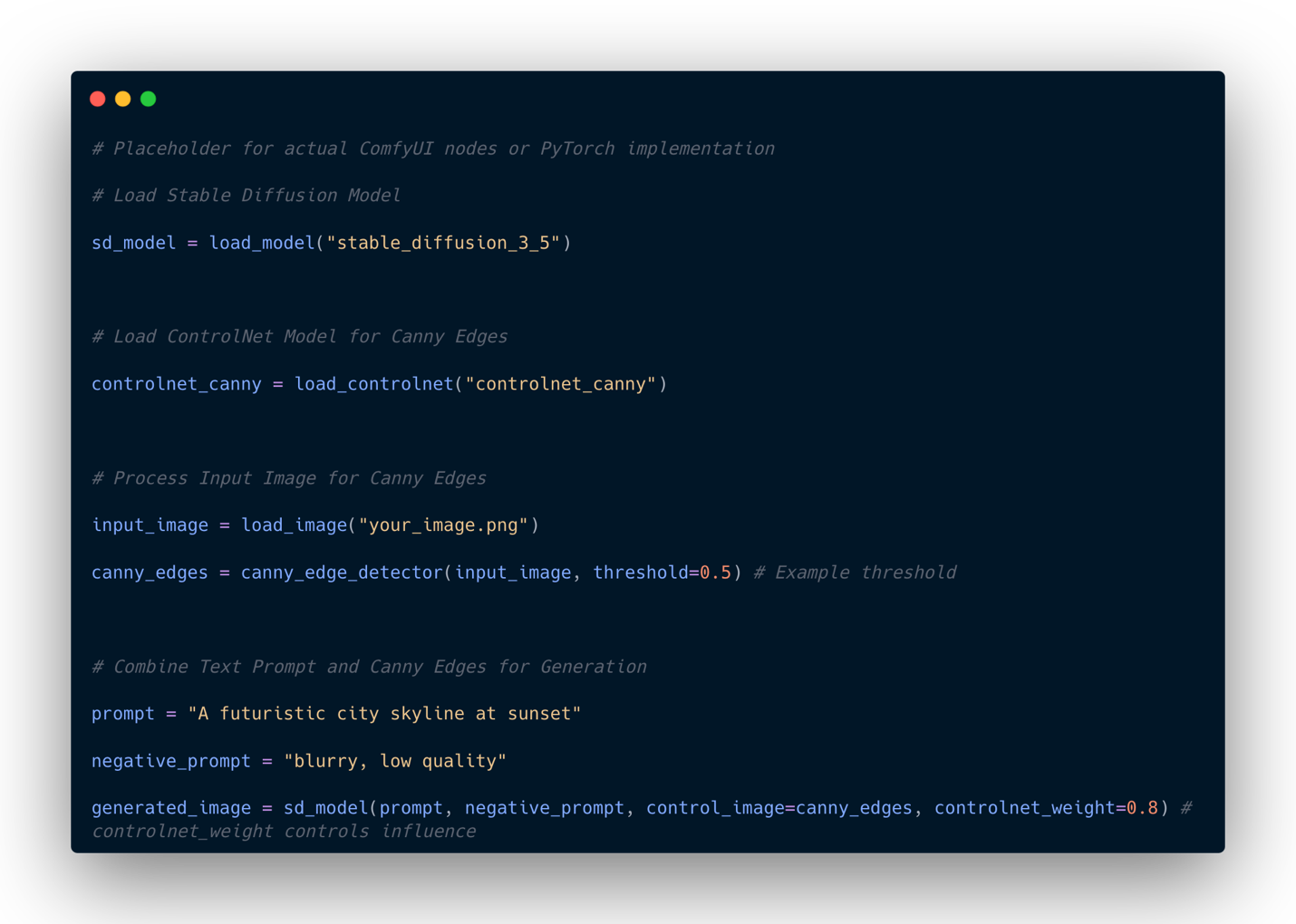1296x924 pixels.
Task: Click the green maximize window dot
Action: point(149,99)
